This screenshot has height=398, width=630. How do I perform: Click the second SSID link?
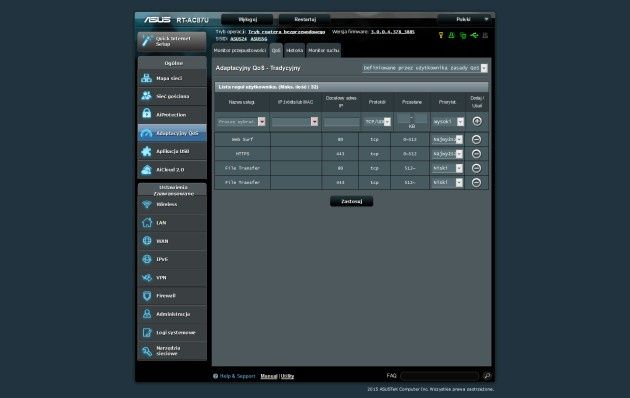click(x=259, y=39)
